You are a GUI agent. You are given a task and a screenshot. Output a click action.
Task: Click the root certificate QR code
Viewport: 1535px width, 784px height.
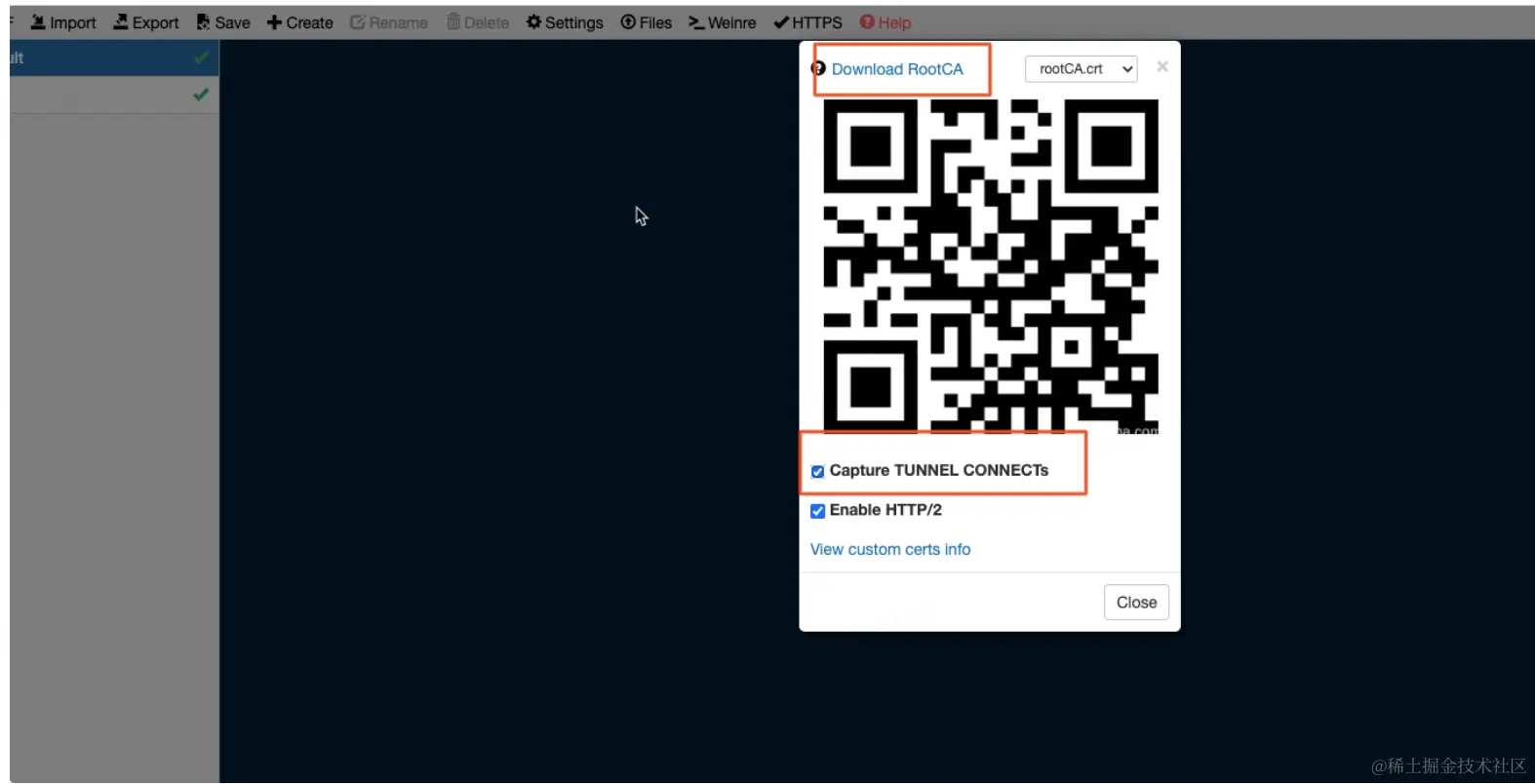(x=991, y=266)
